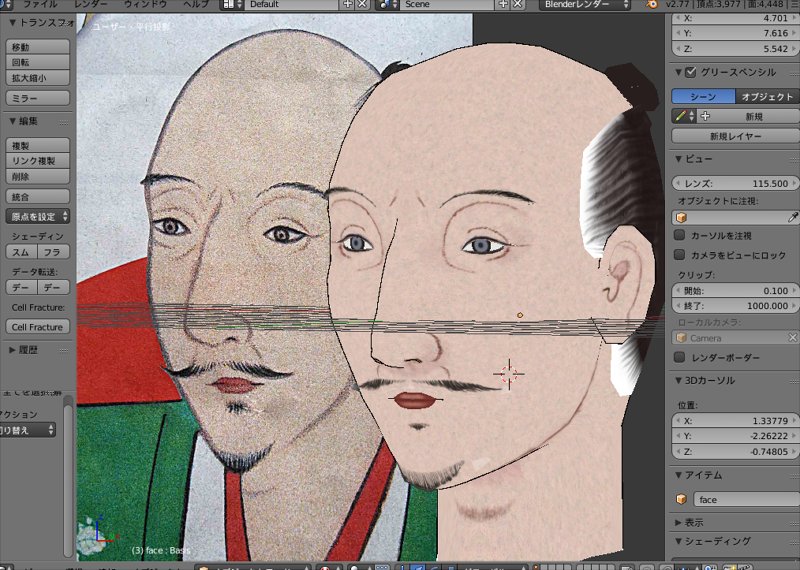This screenshot has height=570, width=800.
Task: Pick an object with the eyedropper icon
Action: click(x=792, y=218)
